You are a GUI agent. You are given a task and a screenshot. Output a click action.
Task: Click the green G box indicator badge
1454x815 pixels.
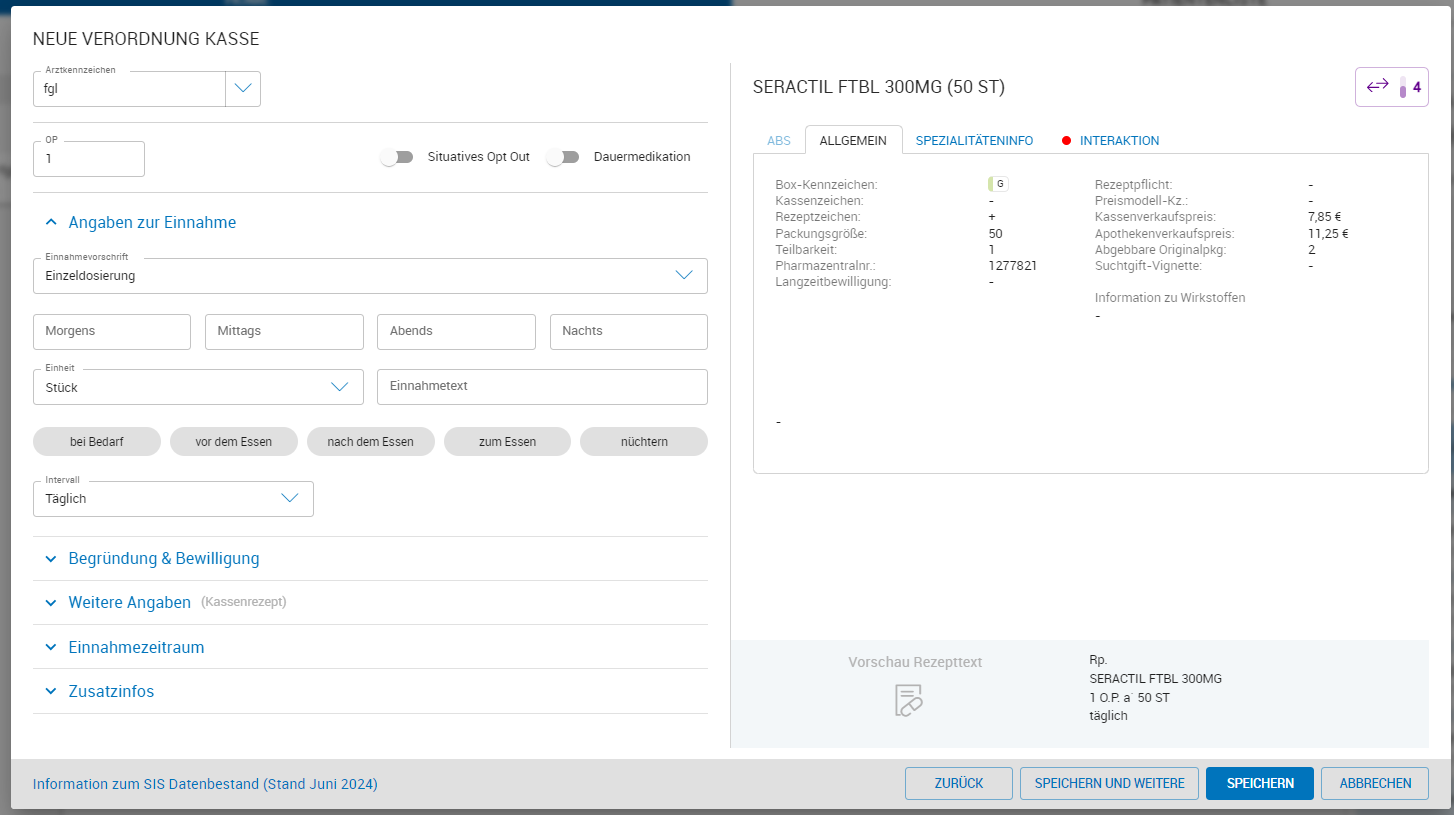point(997,184)
